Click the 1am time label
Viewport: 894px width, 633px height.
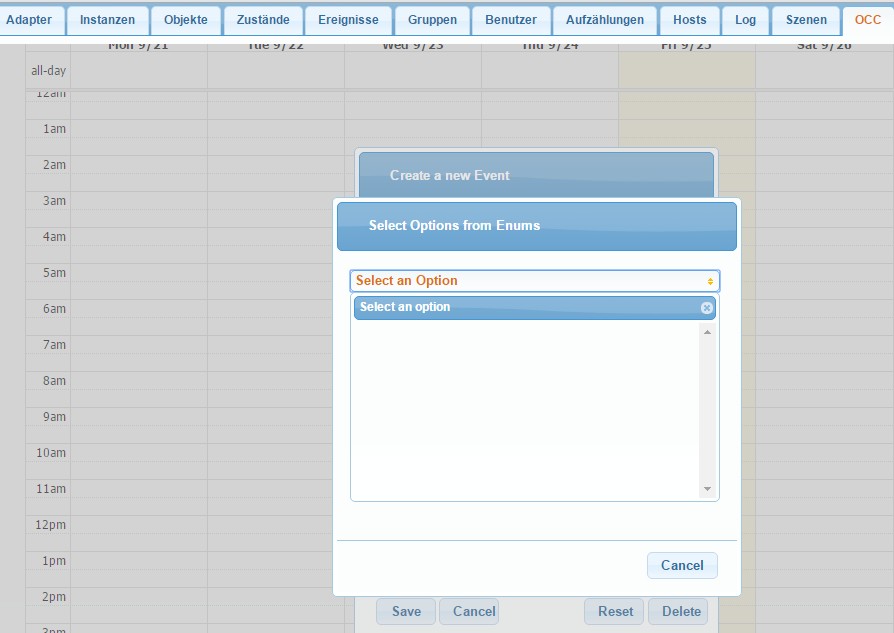pyautogui.click(x=54, y=129)
